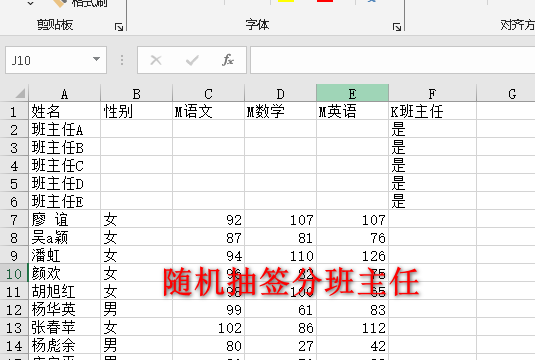Select cell containing 班主任C
The image size is (535, 360).
[x=64, y=165]
